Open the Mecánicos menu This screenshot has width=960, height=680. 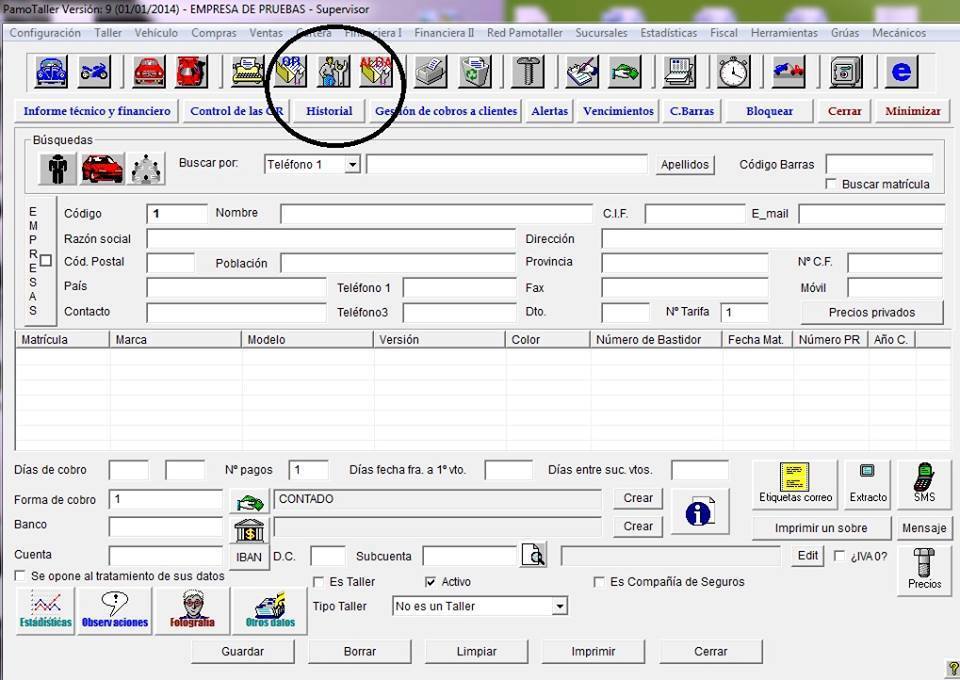pyautogui.click(x=899, y=33)
